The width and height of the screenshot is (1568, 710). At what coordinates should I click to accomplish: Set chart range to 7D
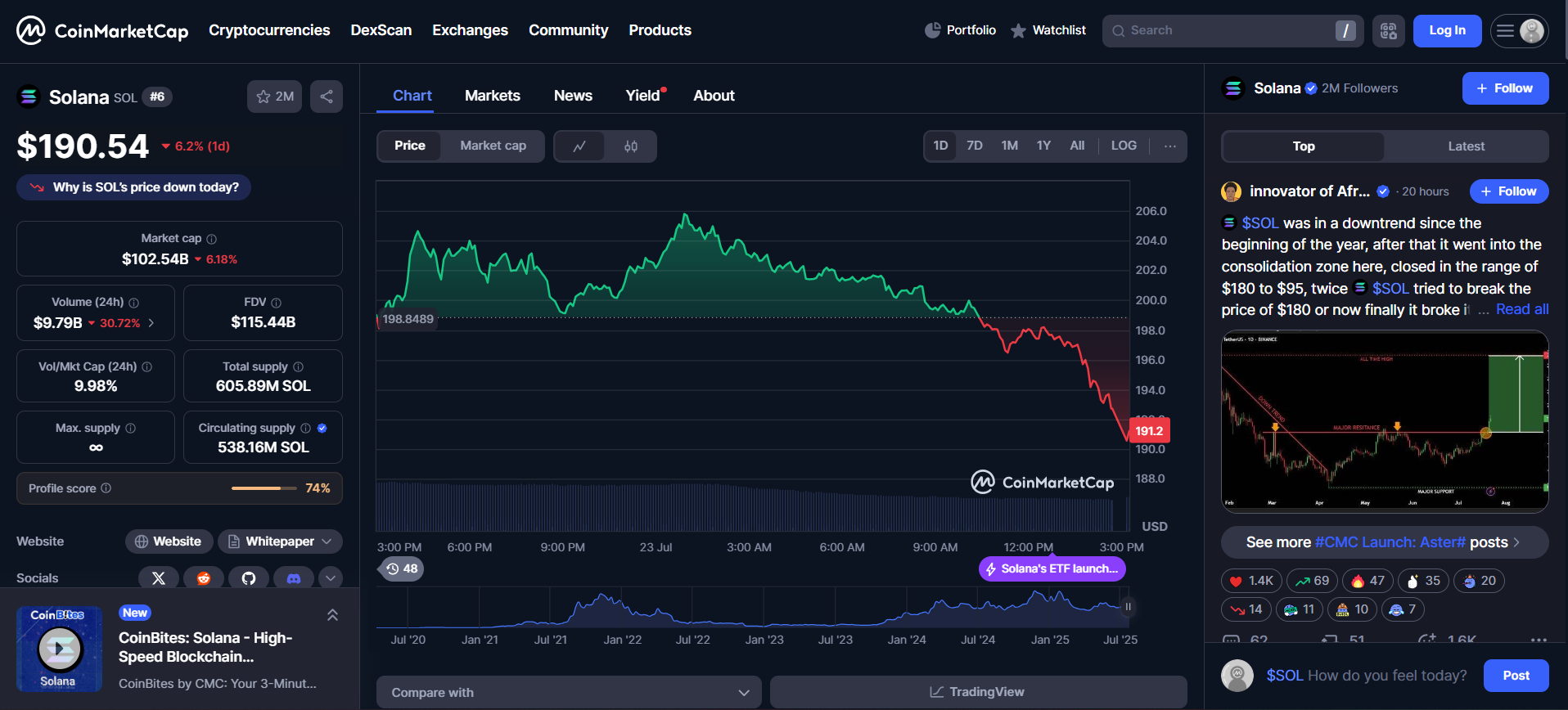[x=975, y=146]
